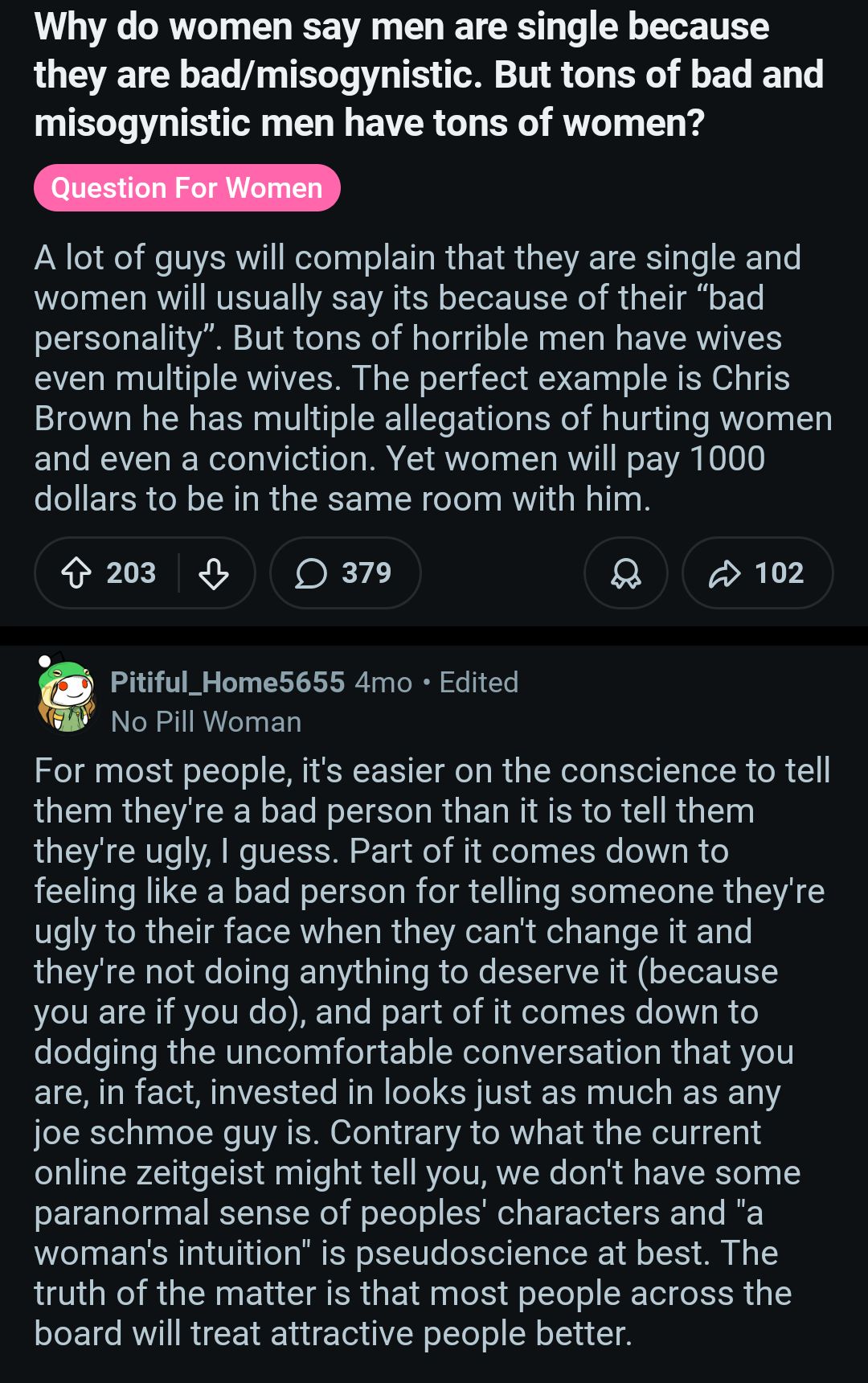The image size is (868, 1383).
Task: Tap the 379 comment count
Action: pos(366,573)
